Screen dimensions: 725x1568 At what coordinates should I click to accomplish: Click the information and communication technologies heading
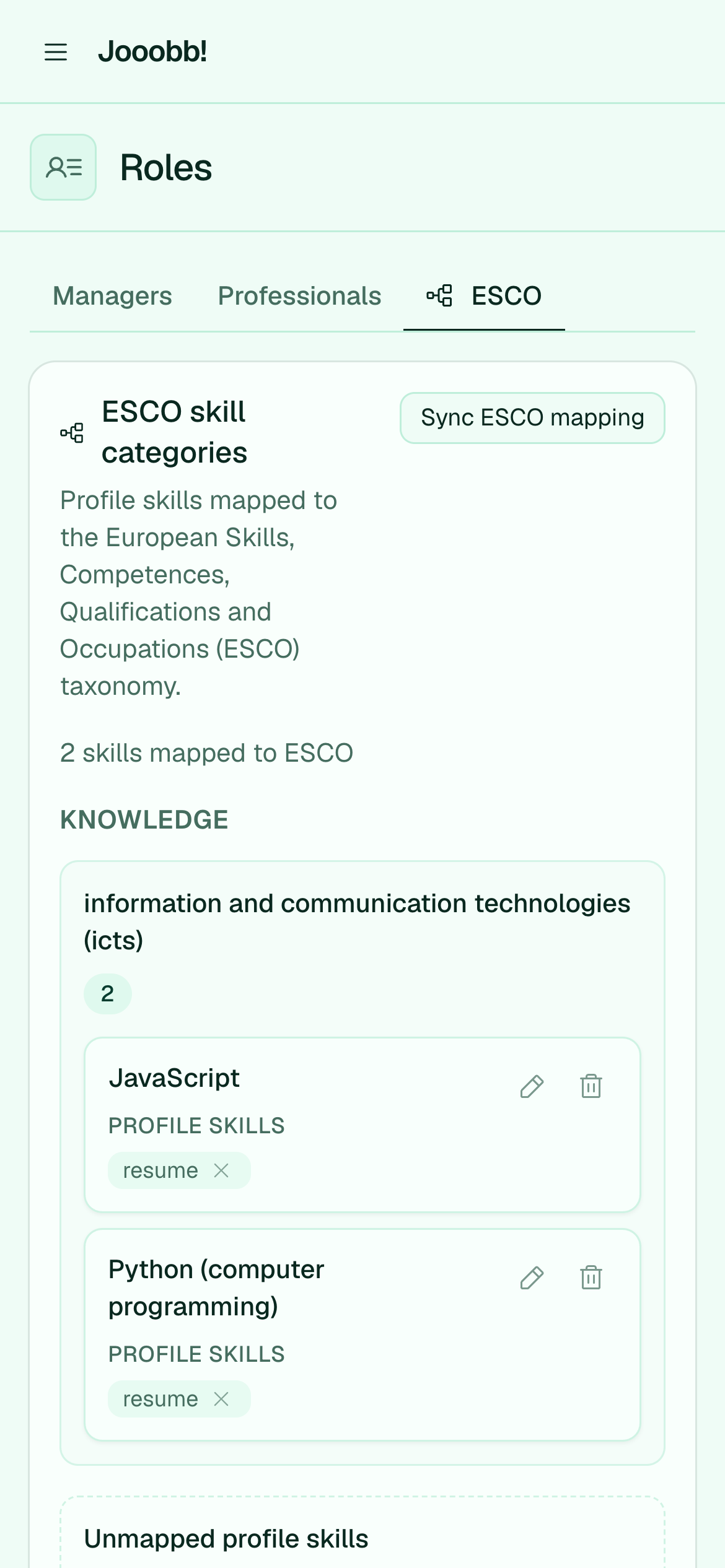point(357,922)
